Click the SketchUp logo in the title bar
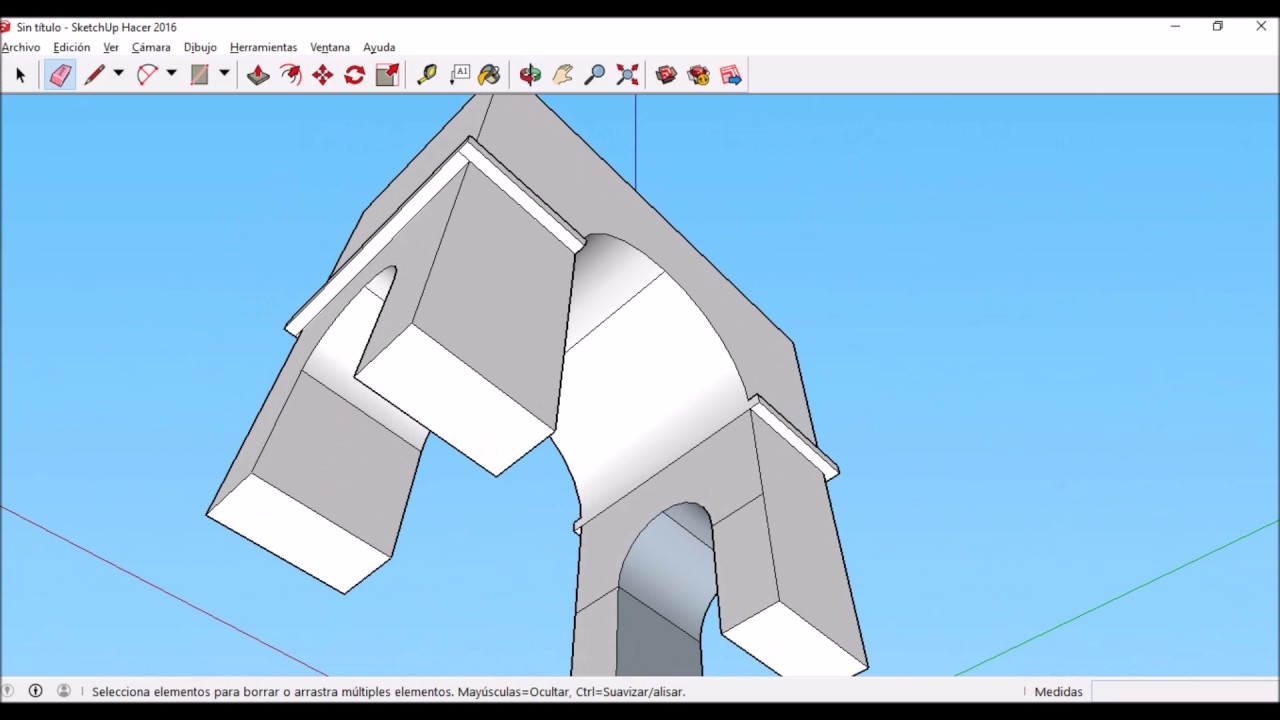This screenshot has height=720, width=1280. pos(5,27)
